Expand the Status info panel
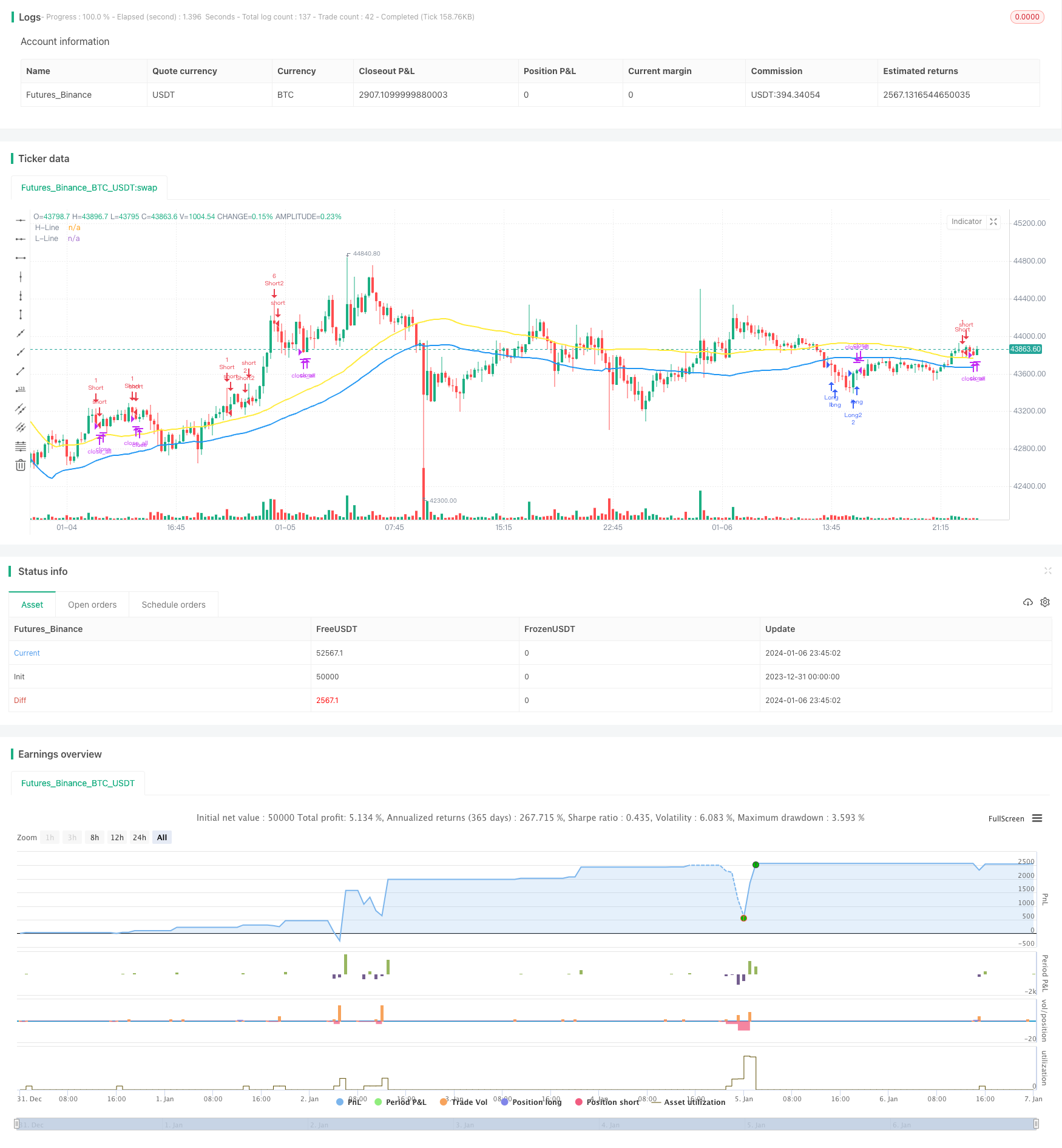The height and width of the screenshot is (1148, 1062). pyautogui.click(x=1047, y=571)
